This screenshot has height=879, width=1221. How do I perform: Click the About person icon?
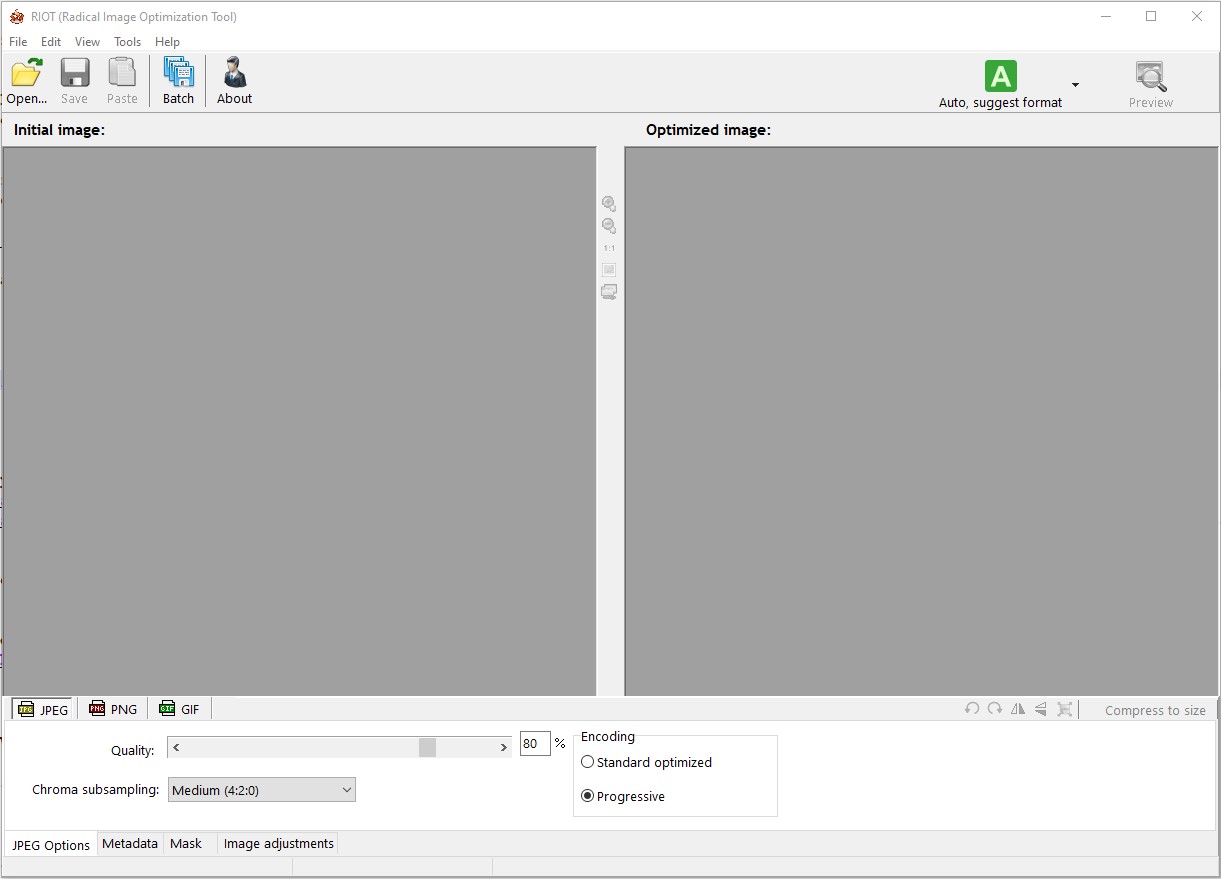click(234, 74)
